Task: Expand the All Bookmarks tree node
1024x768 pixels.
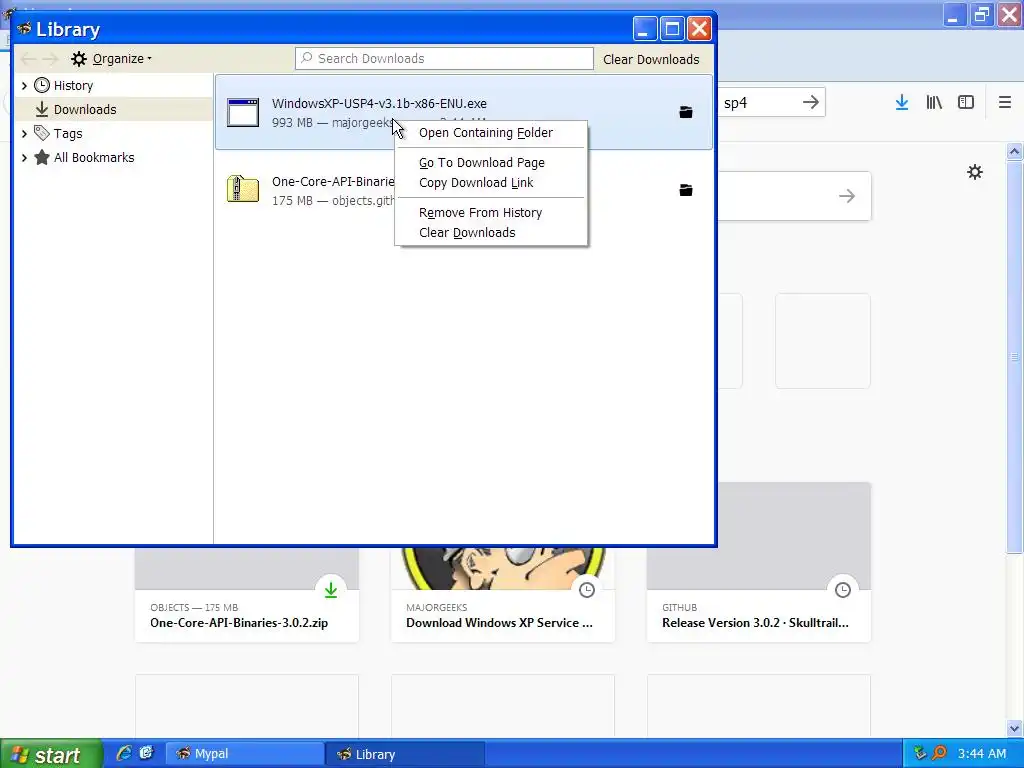Action: (24, 157)
